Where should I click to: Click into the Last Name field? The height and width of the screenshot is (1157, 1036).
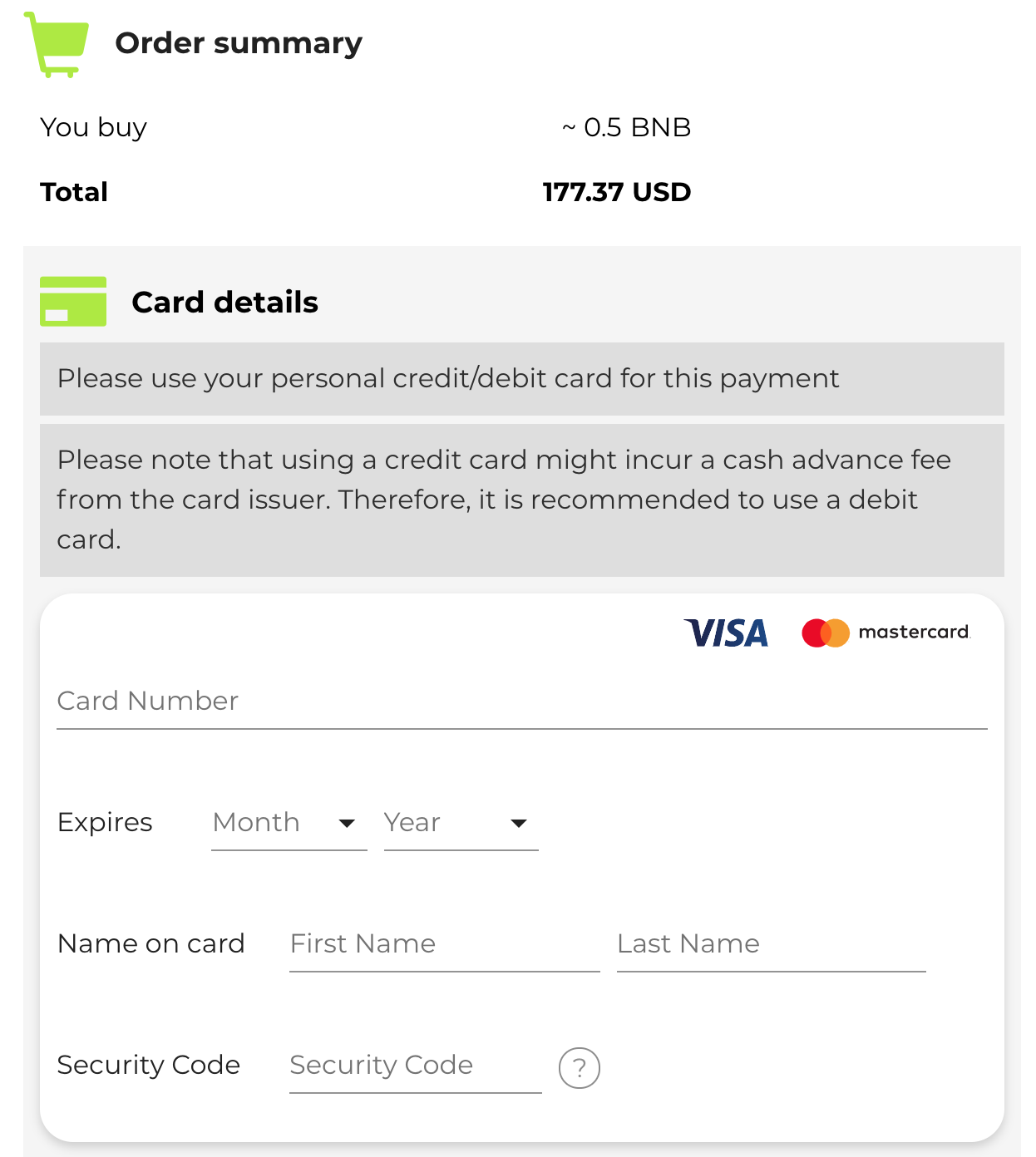(771, 944)
